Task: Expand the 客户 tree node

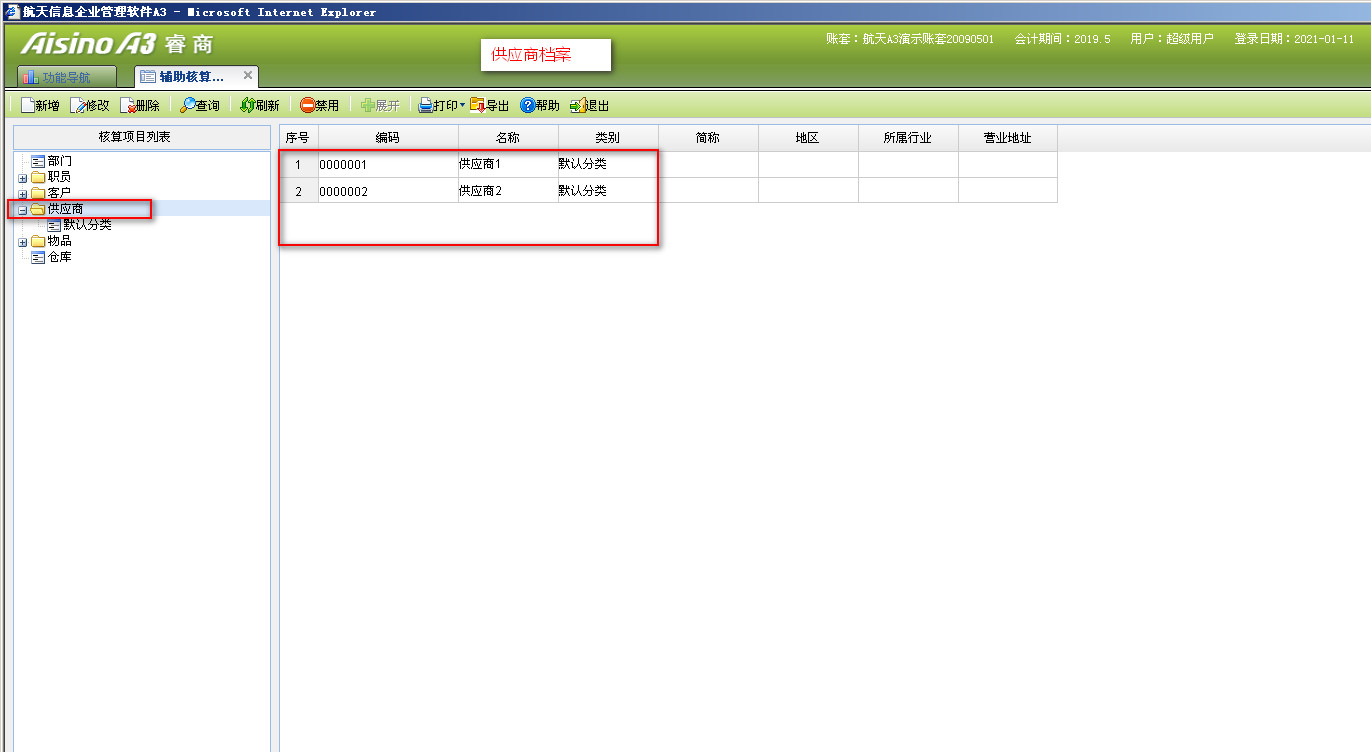Action: [x=22, y=194]
